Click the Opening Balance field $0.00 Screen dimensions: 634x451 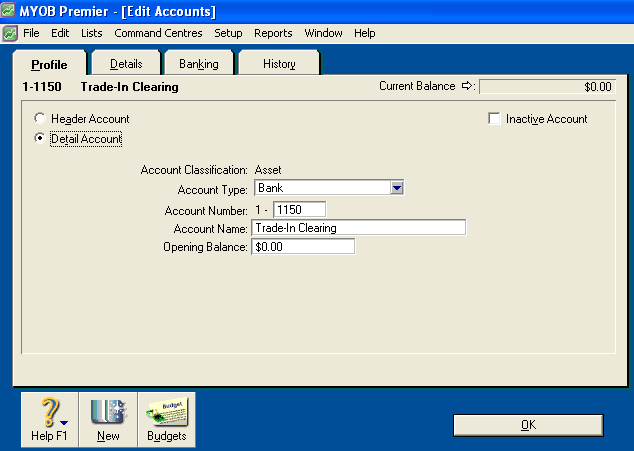303,246
